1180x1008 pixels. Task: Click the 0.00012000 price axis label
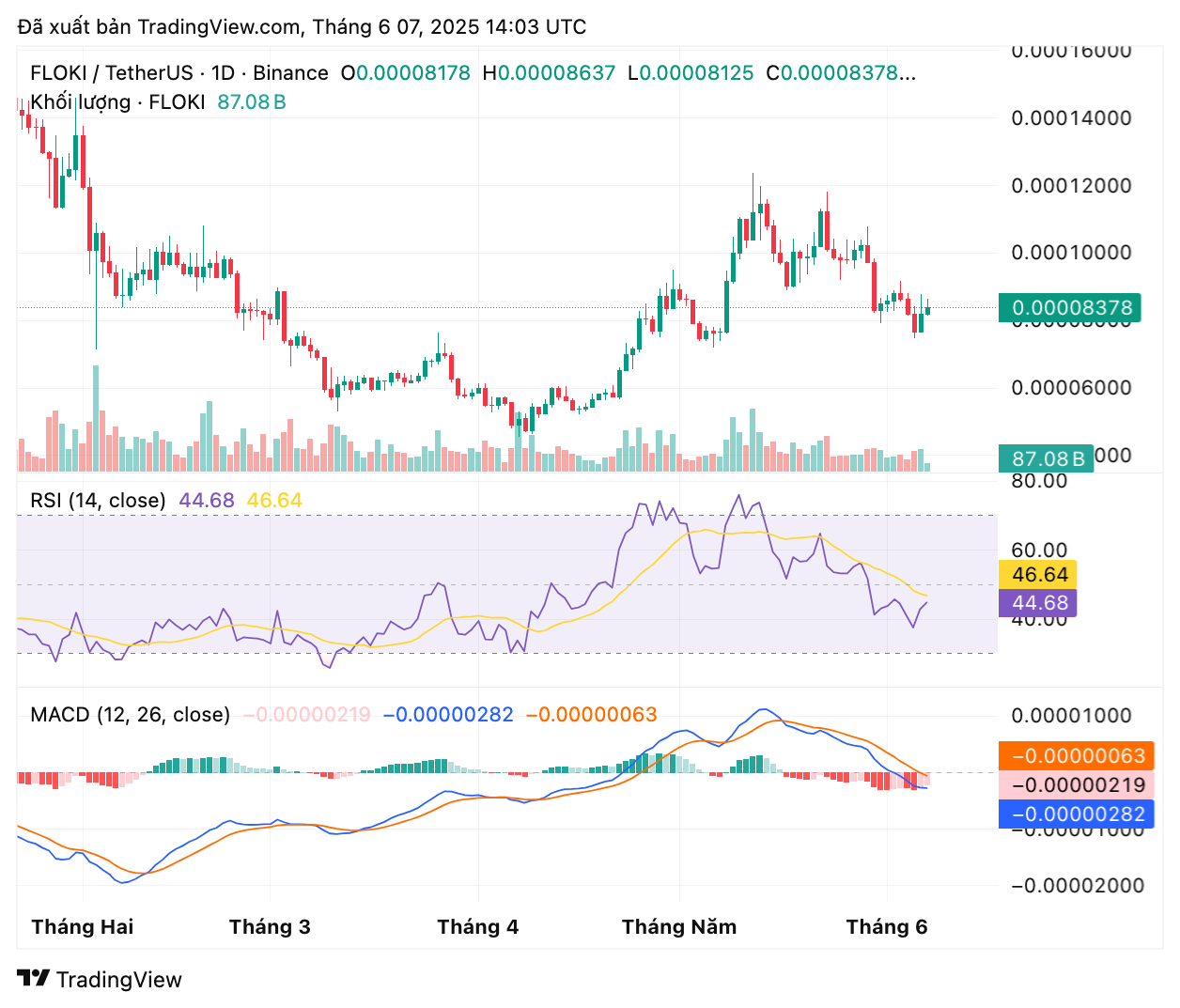pos(1071,186)
